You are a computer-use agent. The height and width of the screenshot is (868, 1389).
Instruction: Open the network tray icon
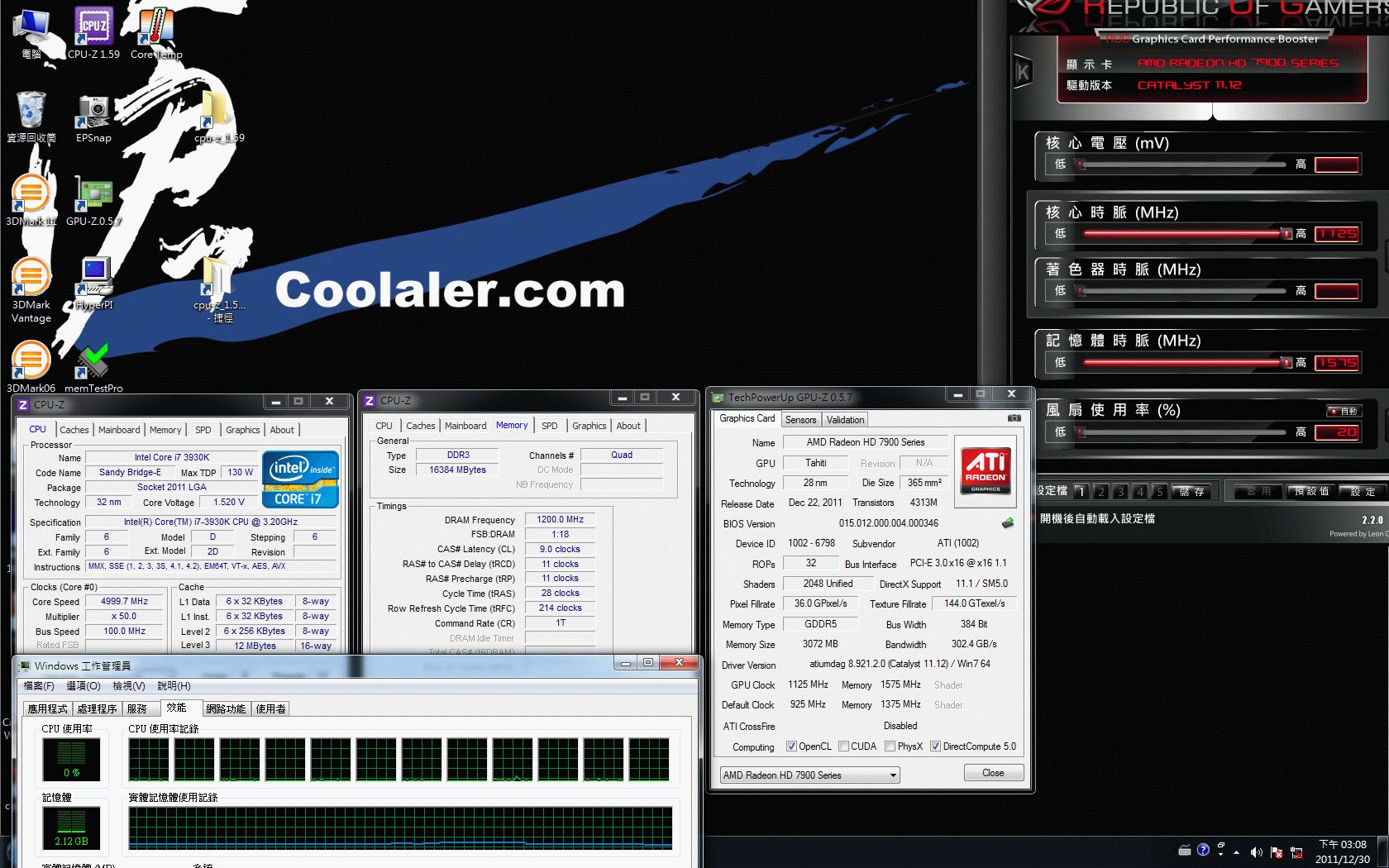click(1296, 852)
